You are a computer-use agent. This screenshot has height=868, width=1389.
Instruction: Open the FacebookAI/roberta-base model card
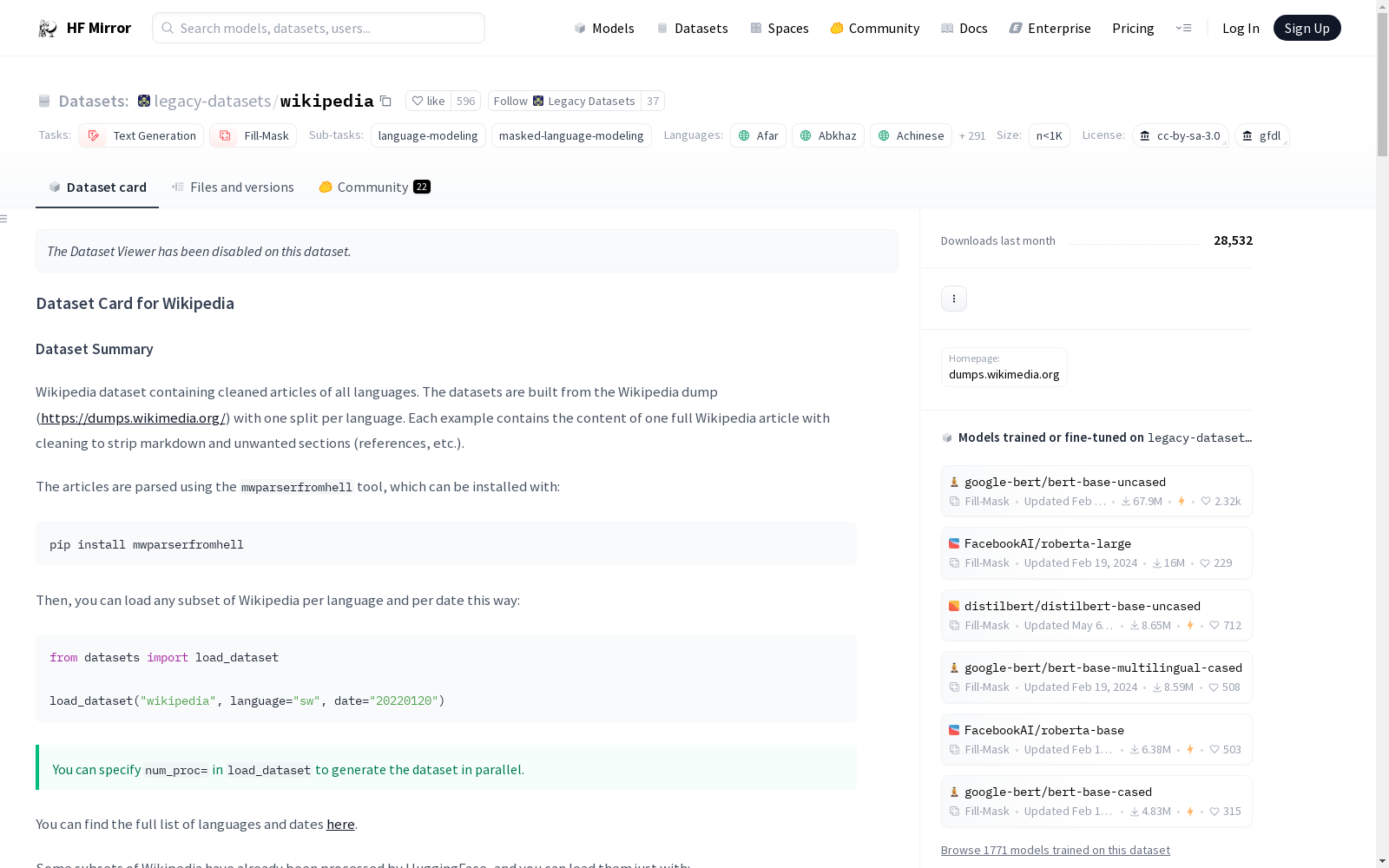pyautogui.click(x=1096, y=740)
